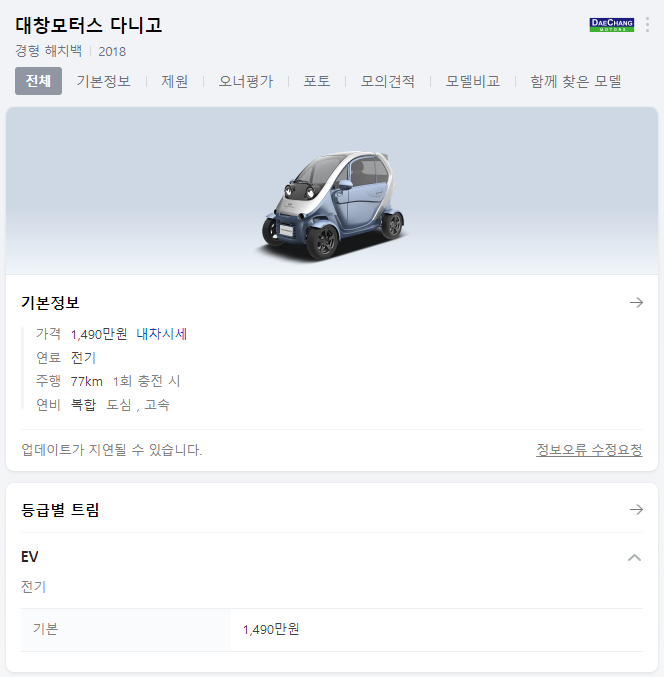
Task: Switch to the 기본정보 tab
Action: click(x=104, y=81)
